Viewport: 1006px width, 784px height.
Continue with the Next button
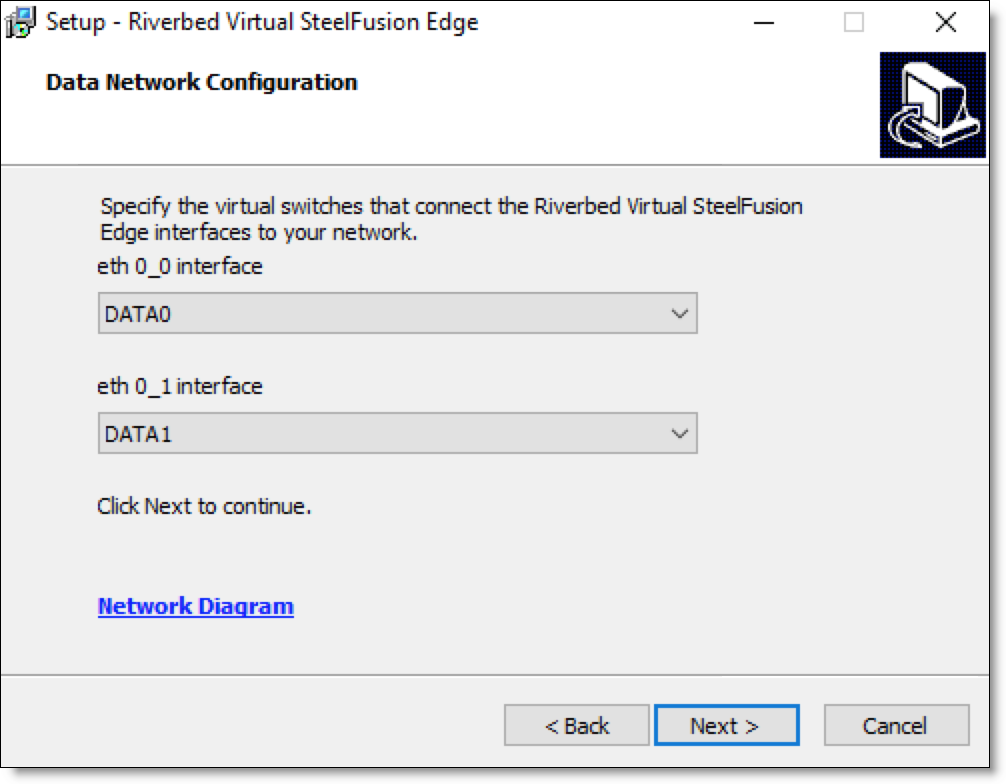tap(726, 726)
